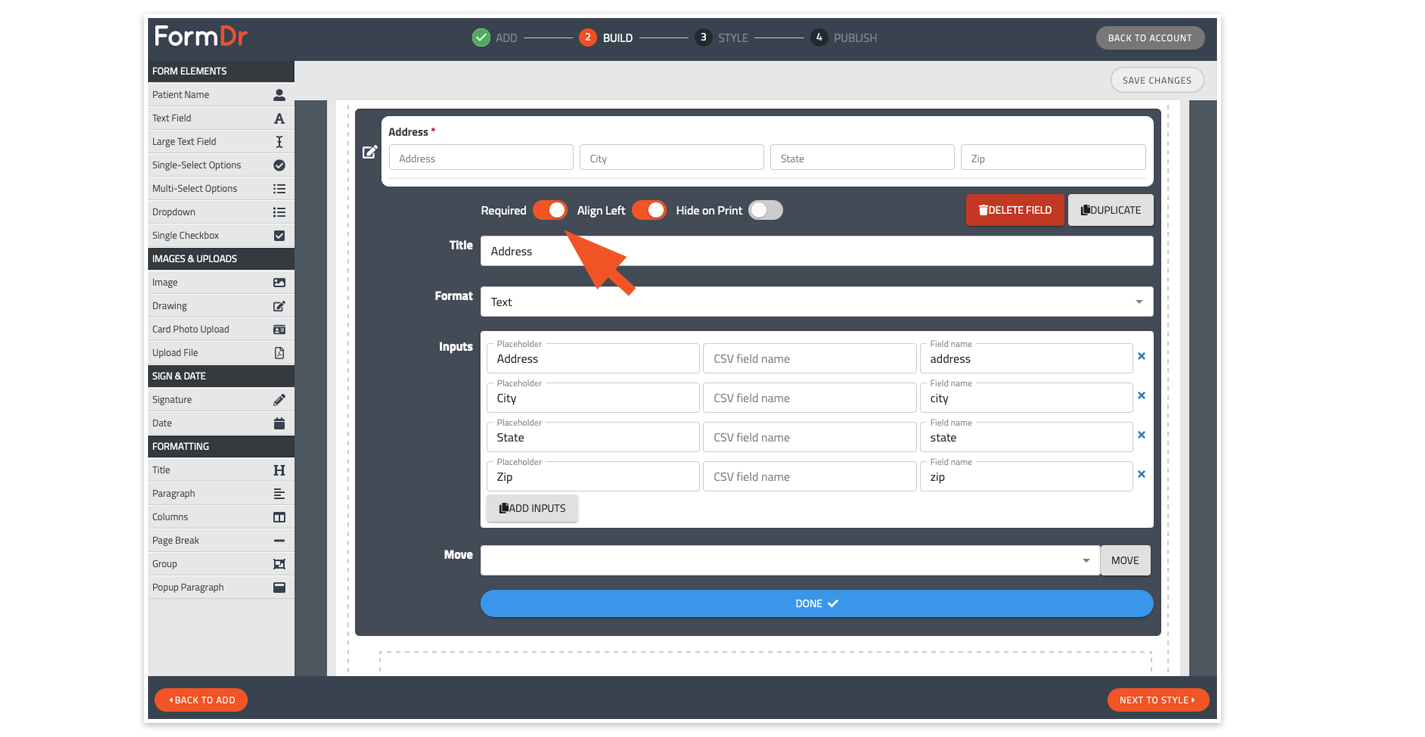The height and width of the screenshot is (737, 1425).
Task: Insert Page Break from formatting list
Action: click(221, 540)
